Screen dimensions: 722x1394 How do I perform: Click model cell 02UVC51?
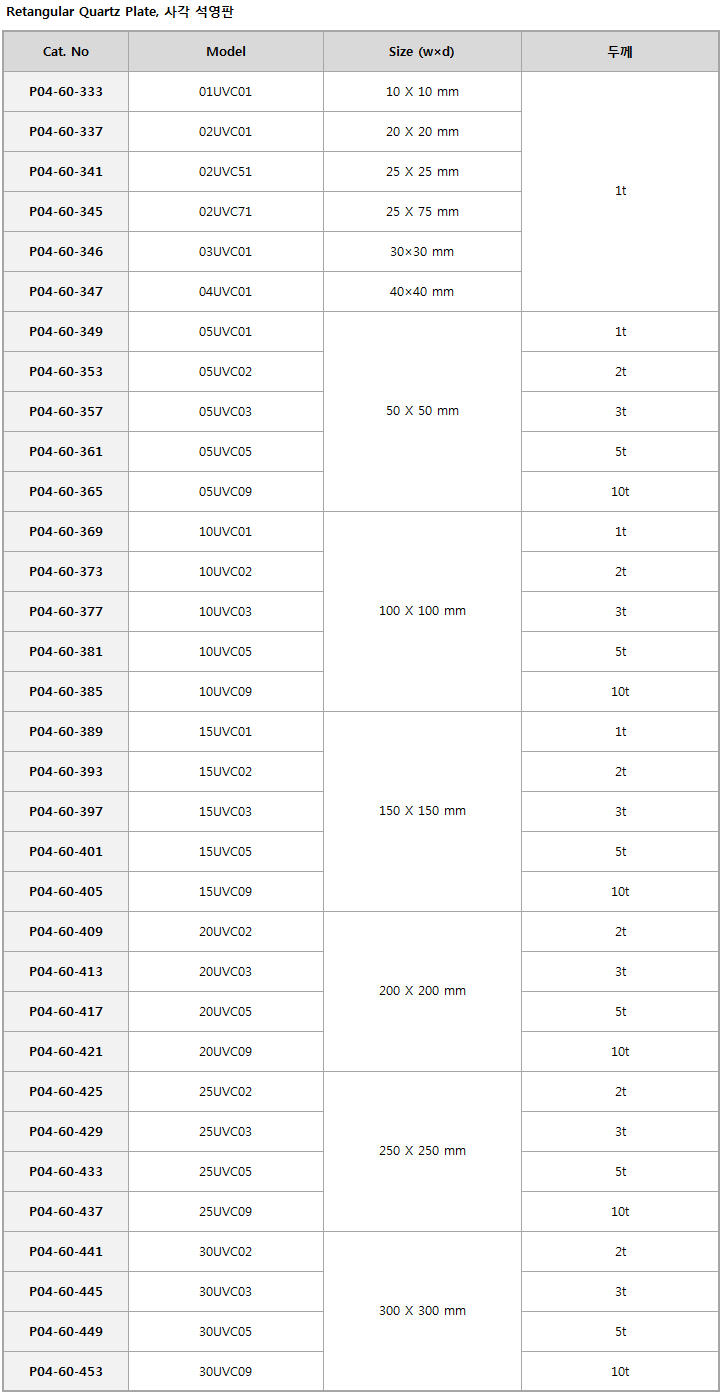pyautogui.click(x=226, y=171)
